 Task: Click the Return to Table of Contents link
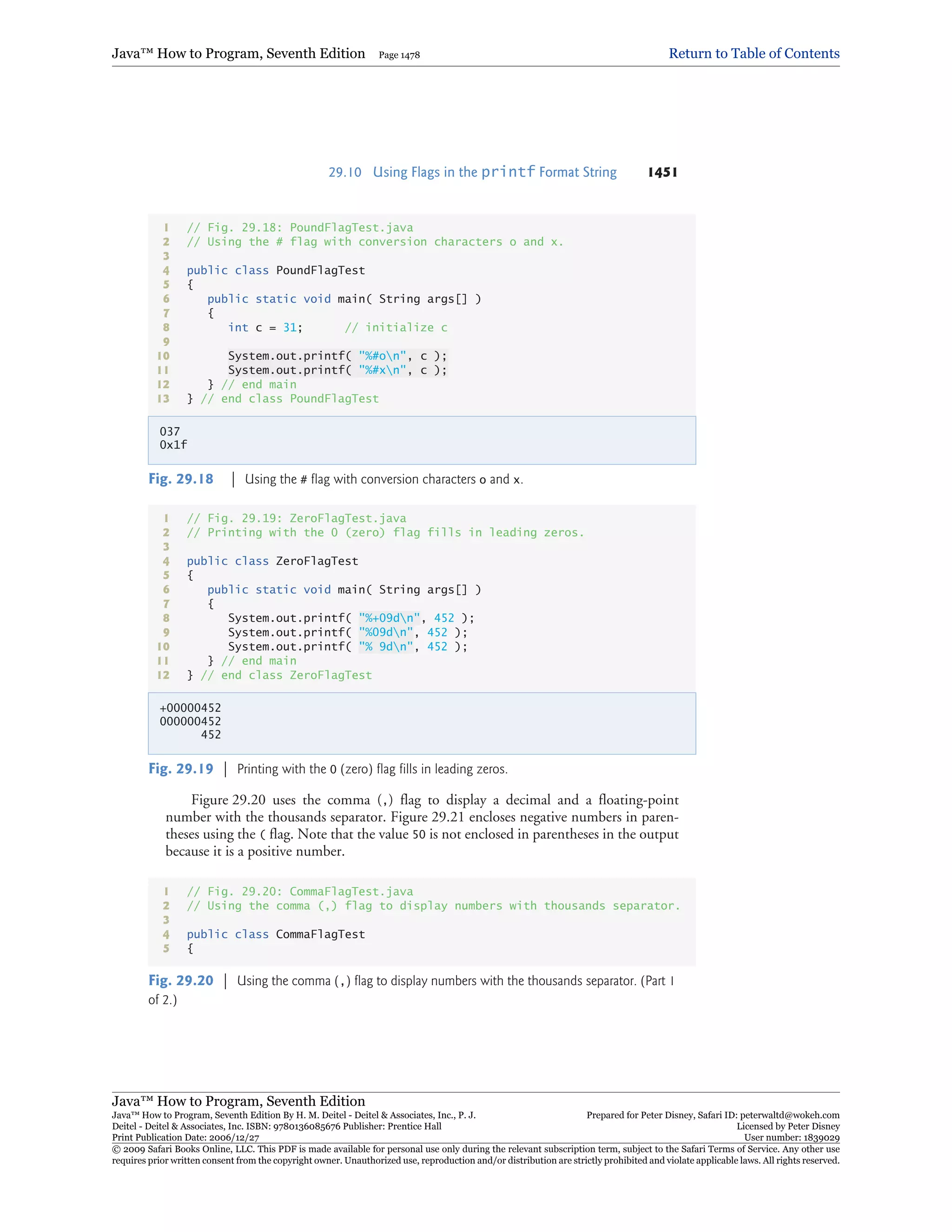pos(754,53)
